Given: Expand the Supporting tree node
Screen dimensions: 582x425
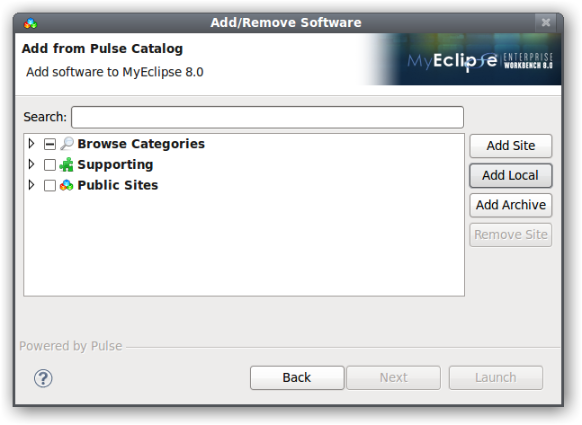Looking at the screenshot, I should [x=32, y=164].
